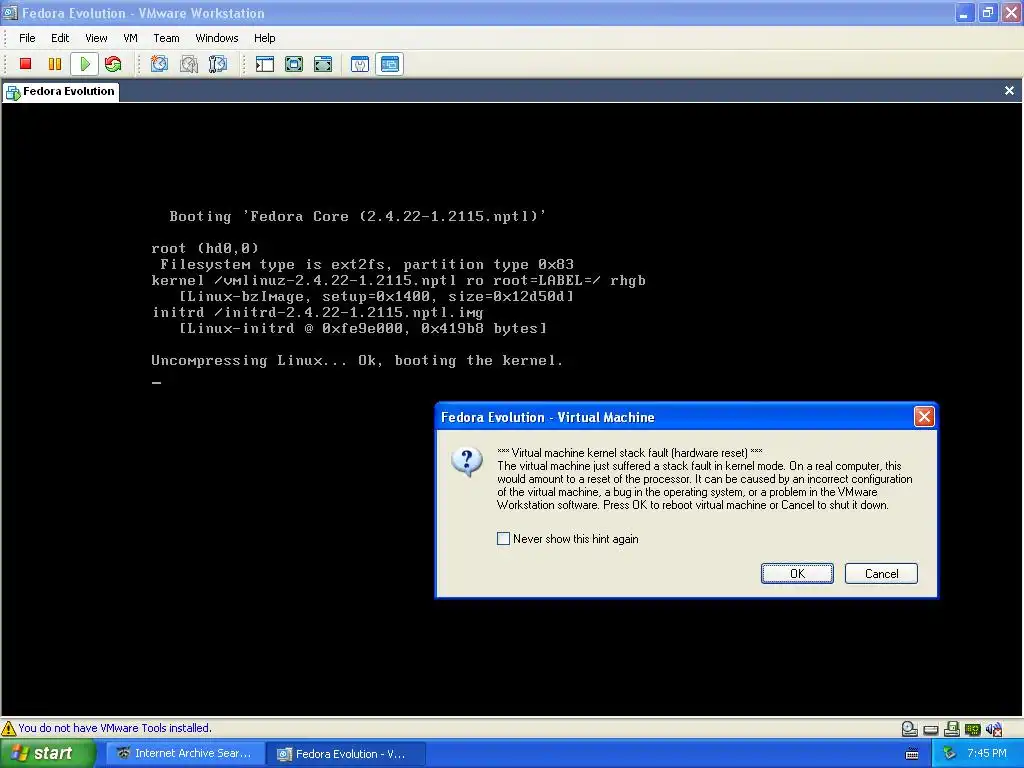Click the green Power On play icon
1024x768 pixels.
point(85,64)
